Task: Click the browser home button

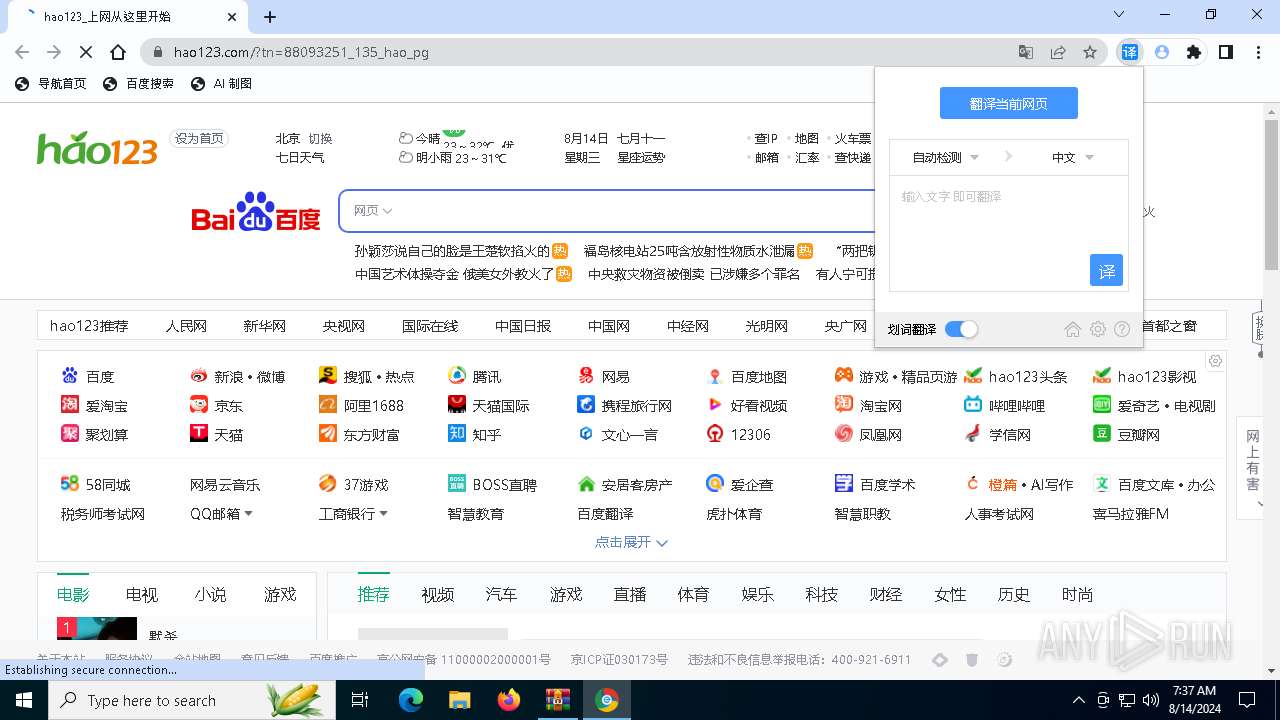Action: (x=118, y=52)
